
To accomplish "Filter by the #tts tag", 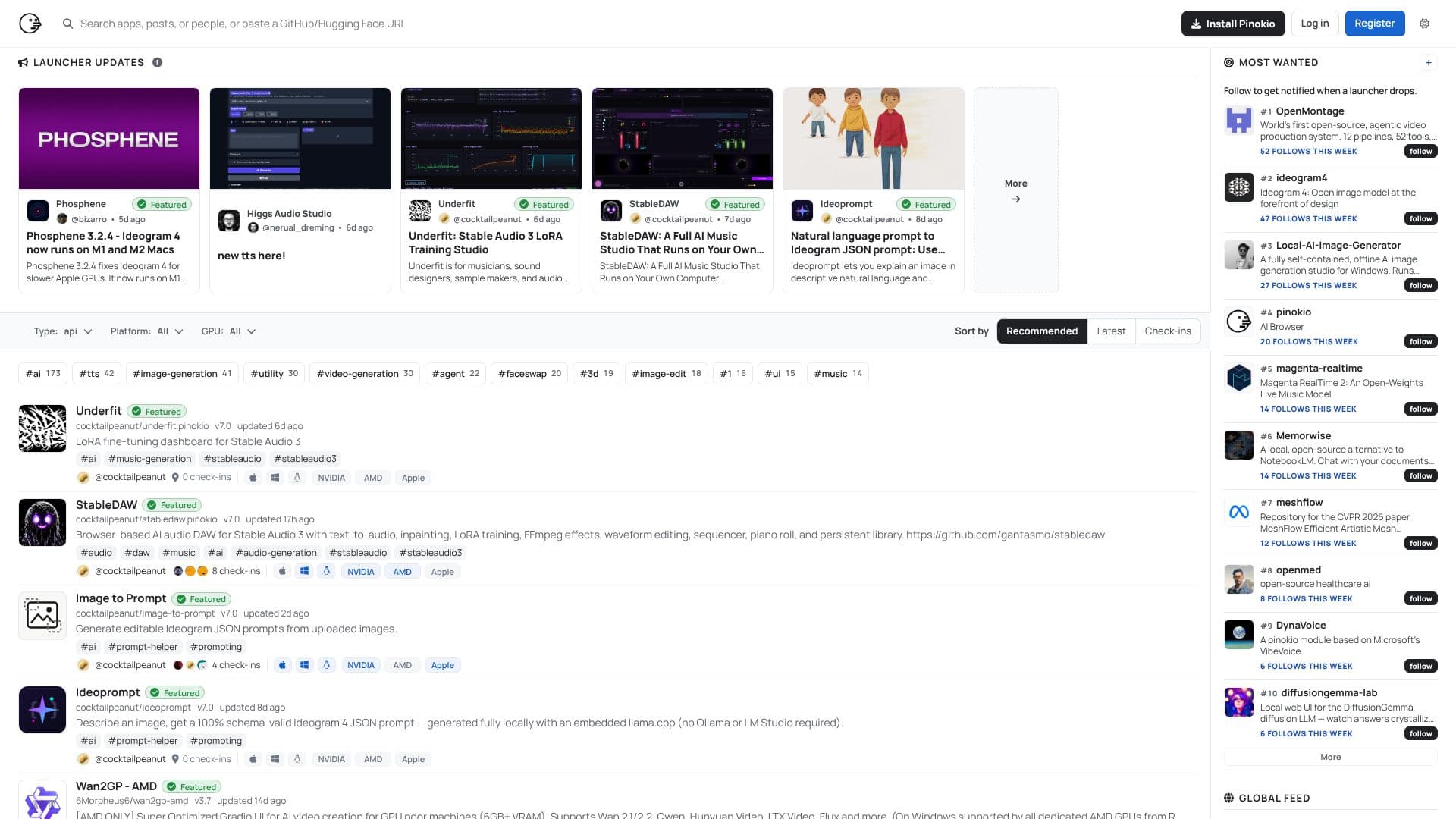I will (96, 373).
